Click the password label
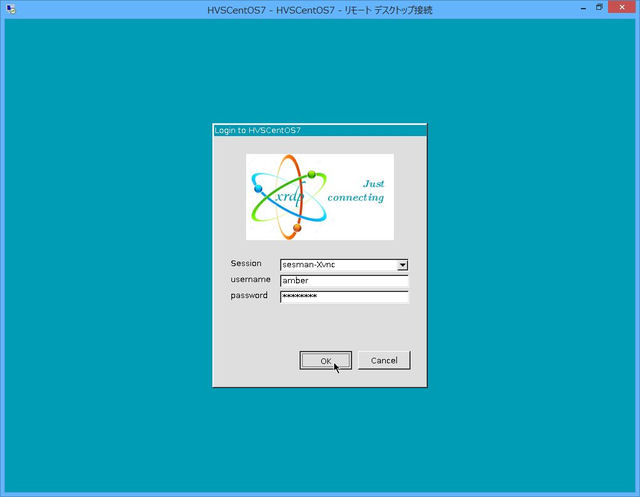Image resolution: width=640 pixels, height=497 pixels. 250,296
